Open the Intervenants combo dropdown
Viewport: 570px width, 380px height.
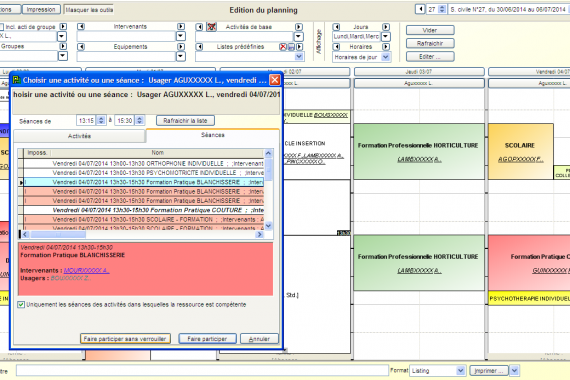[181, 36]
